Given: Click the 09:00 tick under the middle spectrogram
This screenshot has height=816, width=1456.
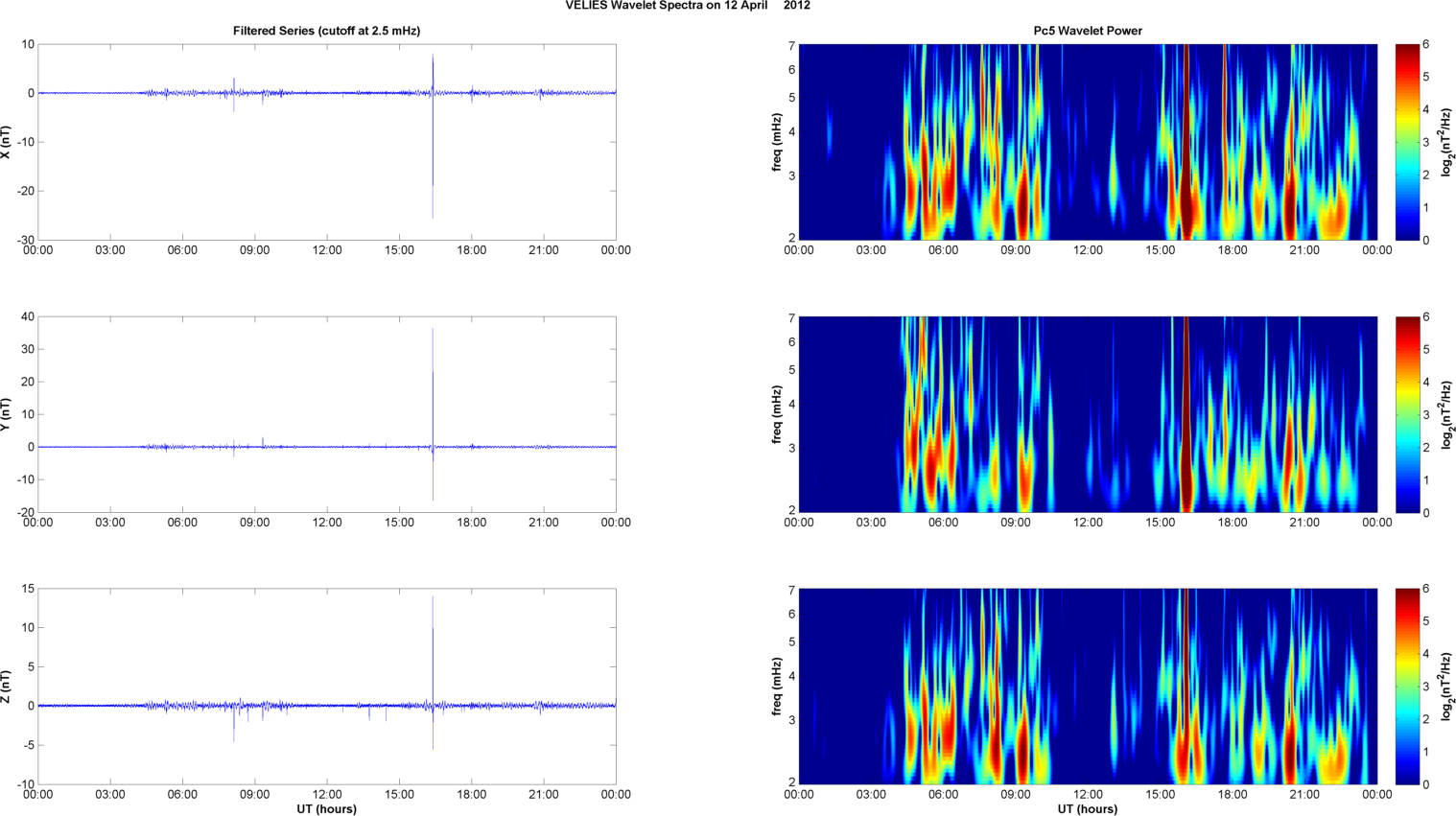Looking at the screenshot, I should coord(1016,523).
